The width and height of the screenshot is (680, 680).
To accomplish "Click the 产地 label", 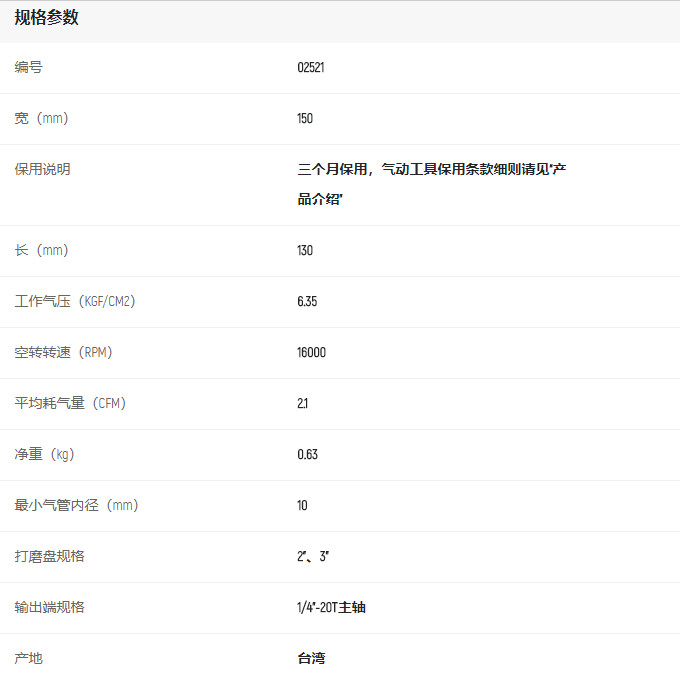I will (x=29, y=659).
